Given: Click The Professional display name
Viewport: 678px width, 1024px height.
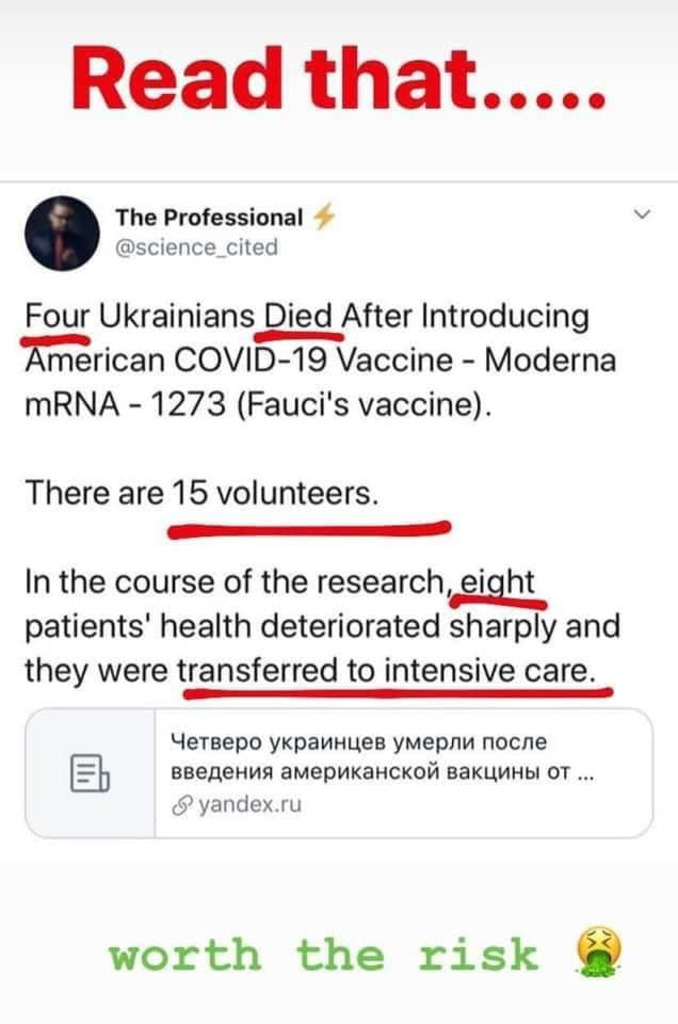Looking at the screenshot, I should 208,217.
